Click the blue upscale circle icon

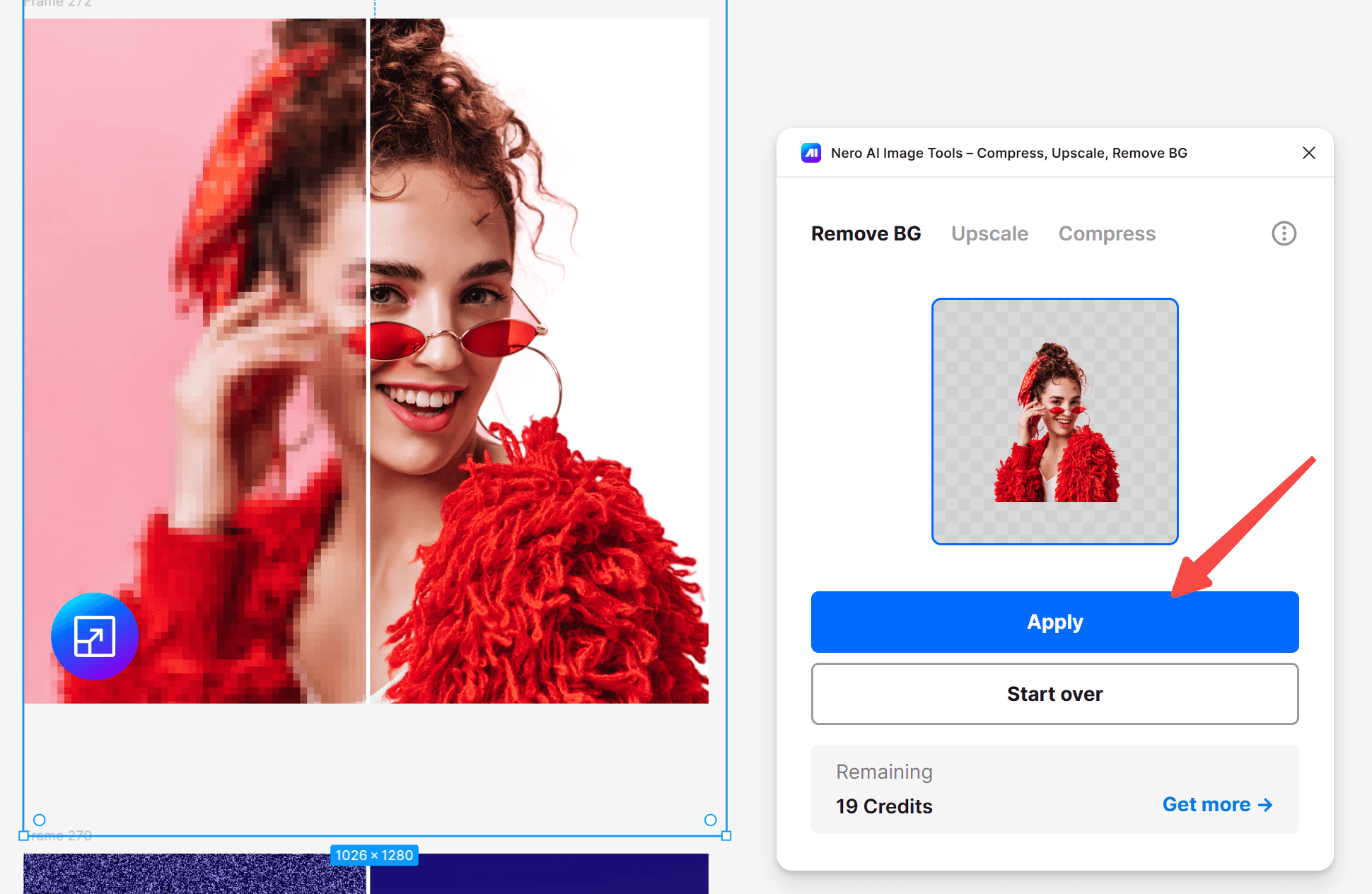[x=95, y=637]
